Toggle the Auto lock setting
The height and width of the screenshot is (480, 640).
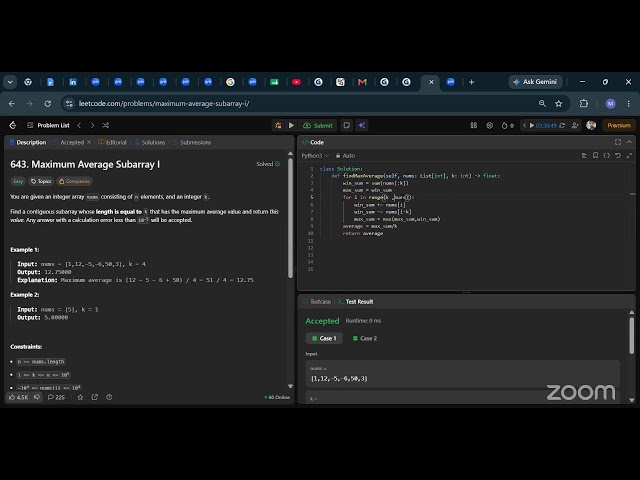(x=345, y=156)
